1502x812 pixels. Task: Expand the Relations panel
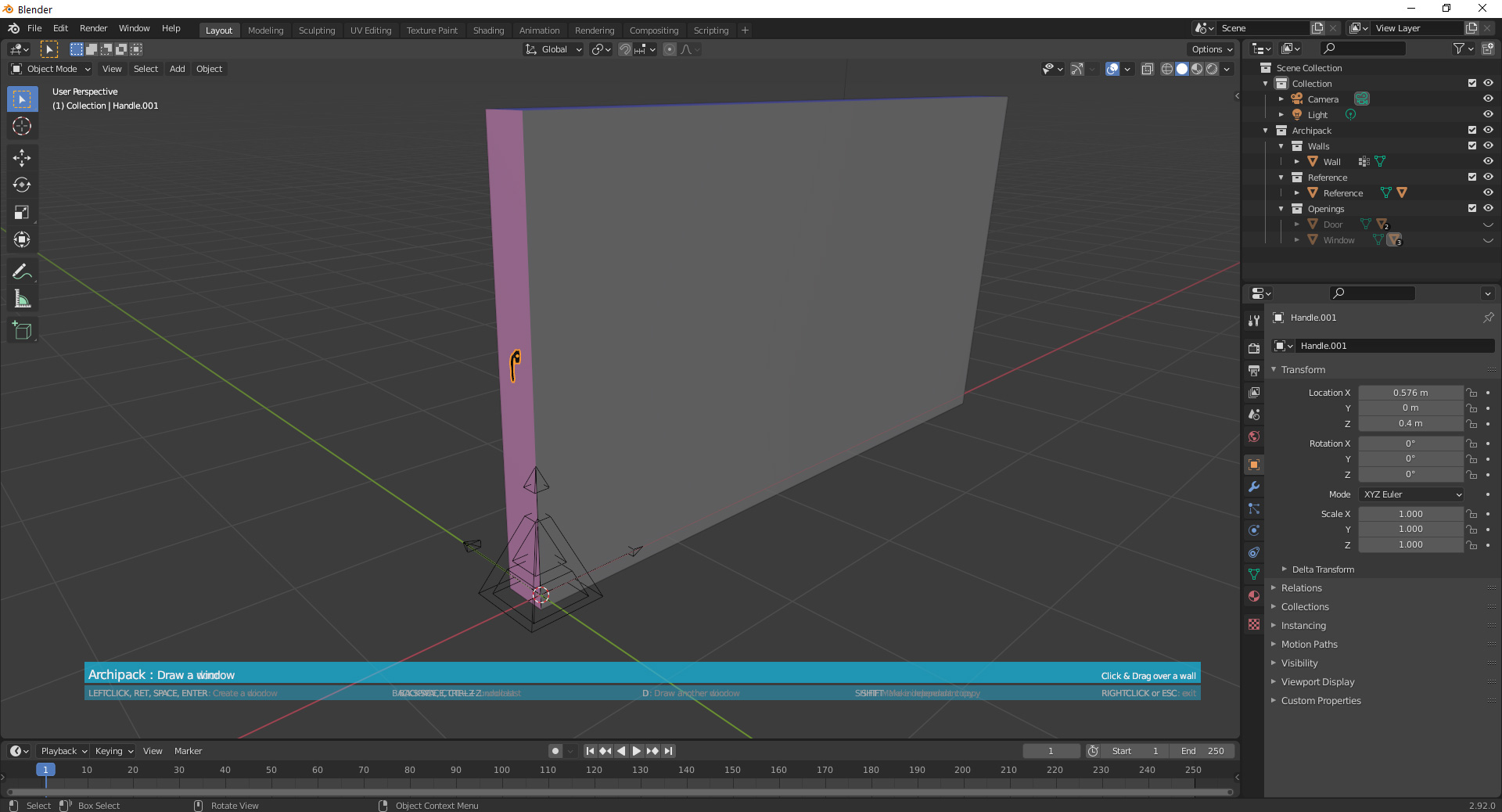tap(1301, 588)
